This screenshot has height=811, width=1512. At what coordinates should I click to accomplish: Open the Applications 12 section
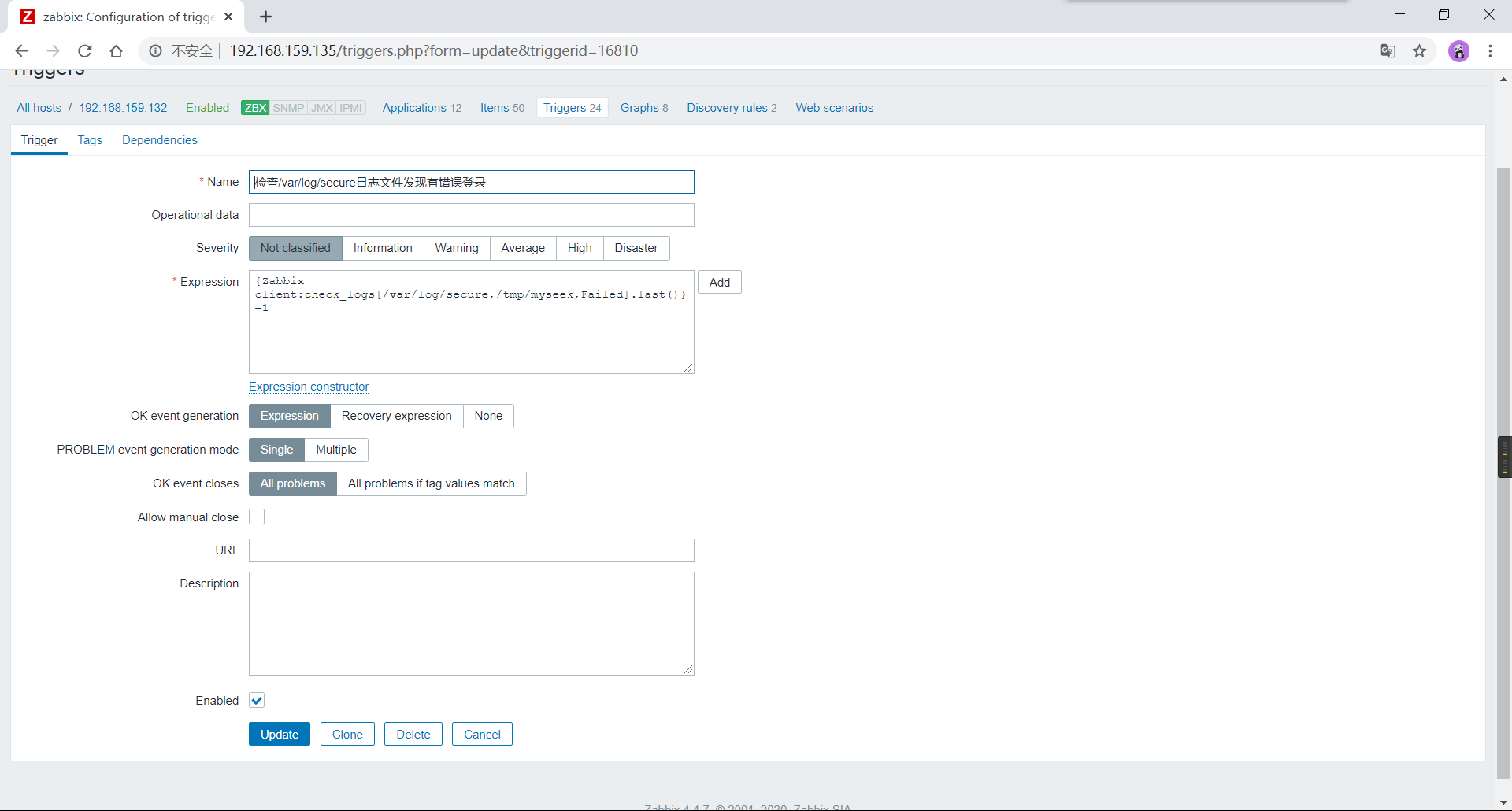422,108
